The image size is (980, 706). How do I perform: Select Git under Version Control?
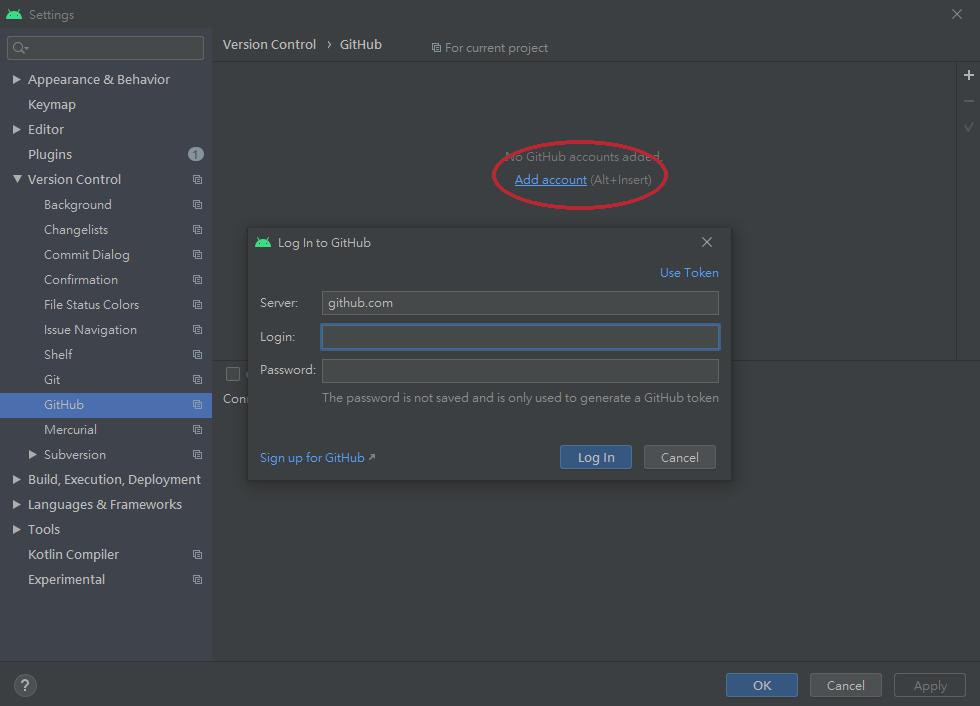pos(52,379)
